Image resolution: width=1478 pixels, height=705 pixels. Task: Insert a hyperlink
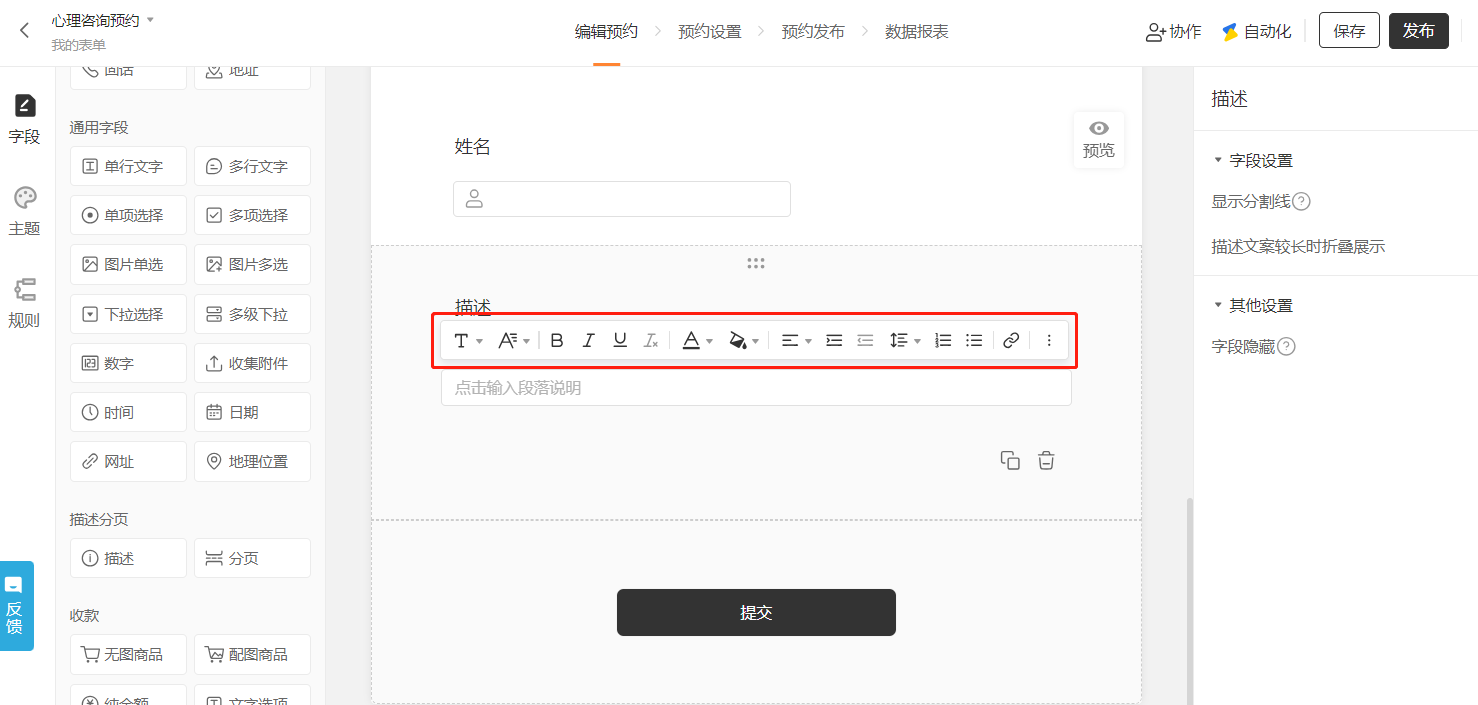(x=1011, y=341)
